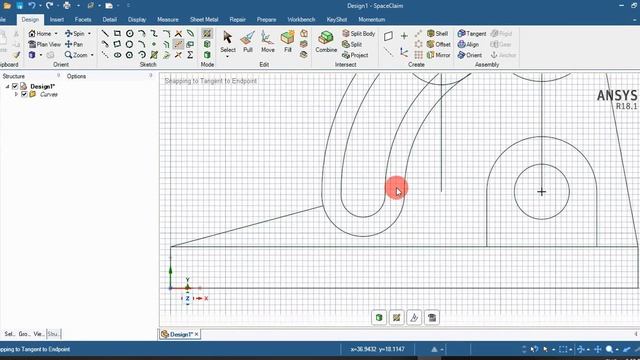Collapse the Design1 tree node
This screenshot has width=640, height=360.
[x=7, y=86]
